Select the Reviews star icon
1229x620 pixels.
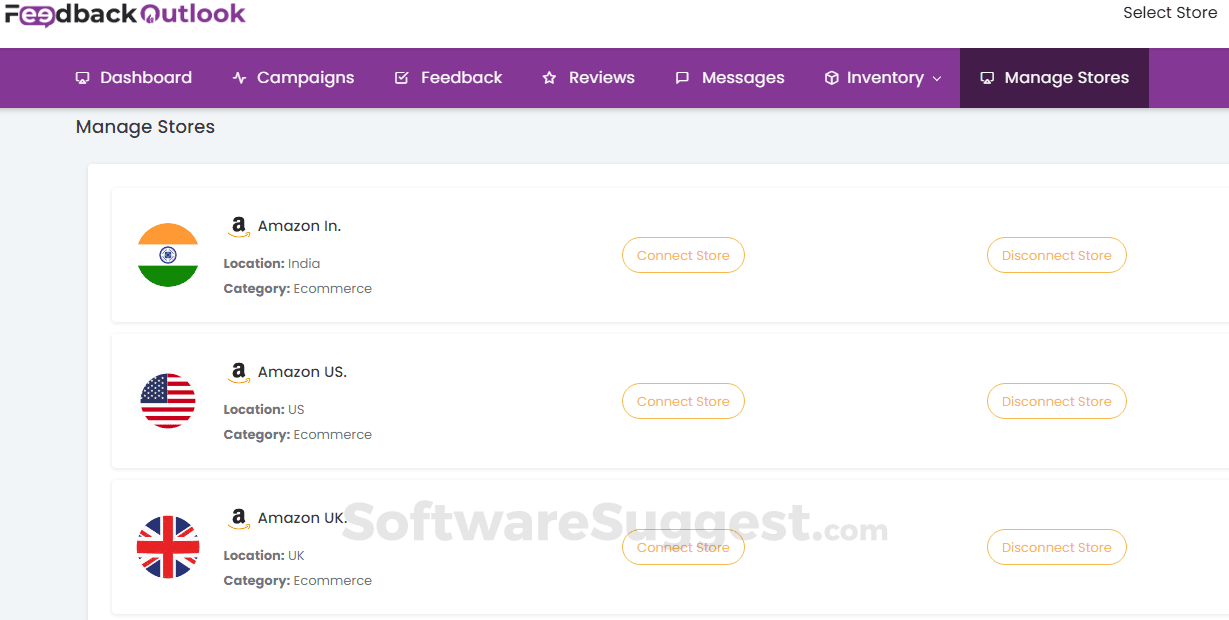(547, 77)
